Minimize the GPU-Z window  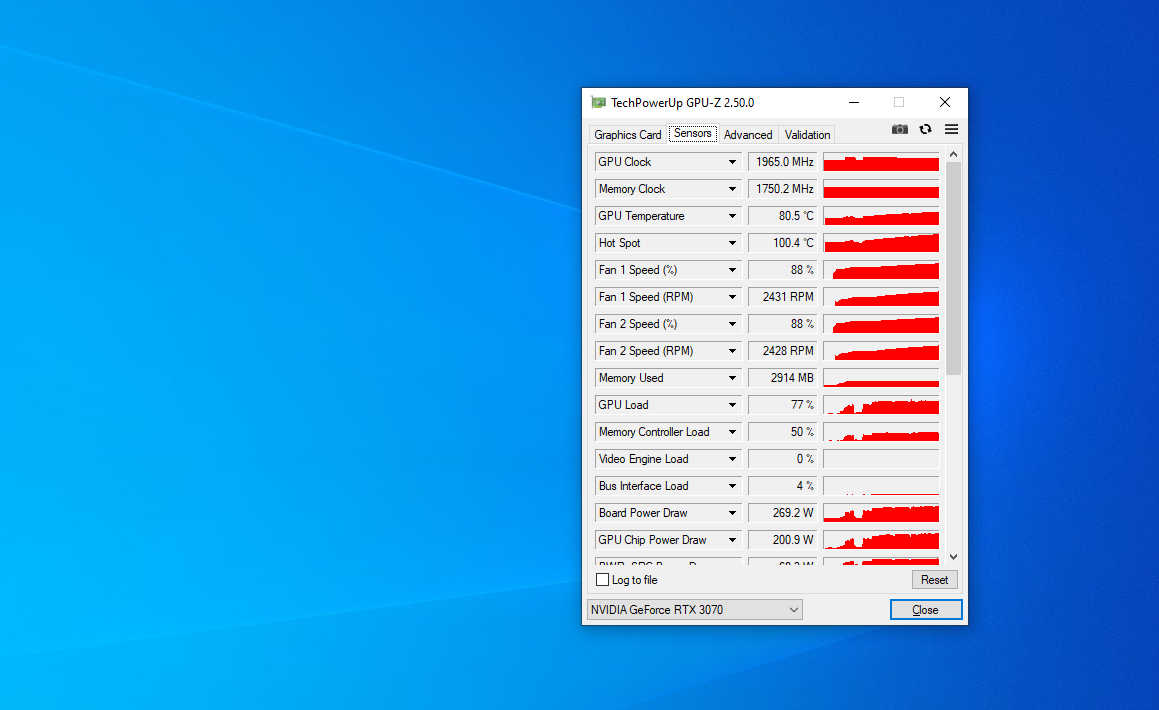pos(854,103)
